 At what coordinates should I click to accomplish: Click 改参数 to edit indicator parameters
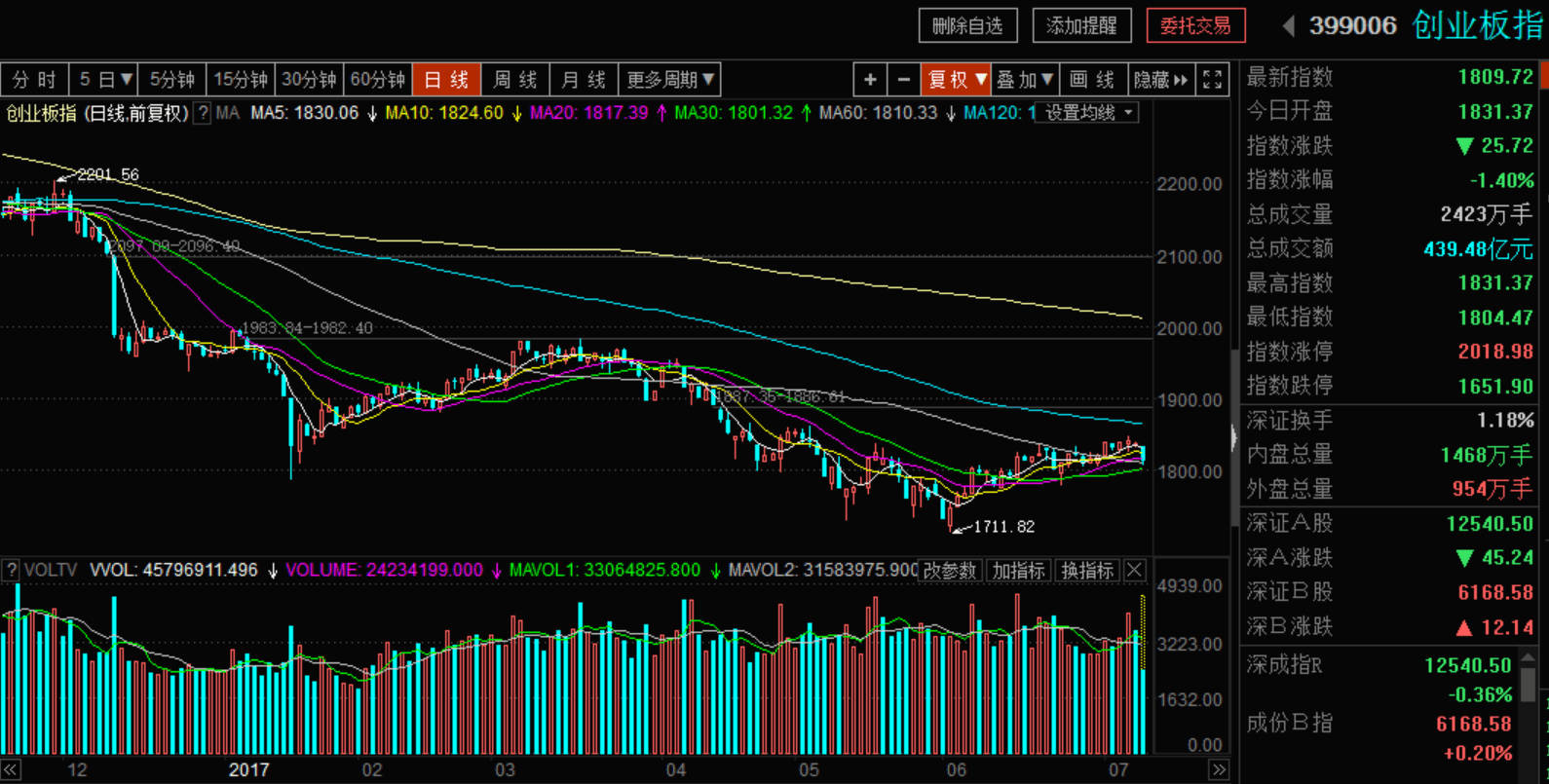coord(950,571)
